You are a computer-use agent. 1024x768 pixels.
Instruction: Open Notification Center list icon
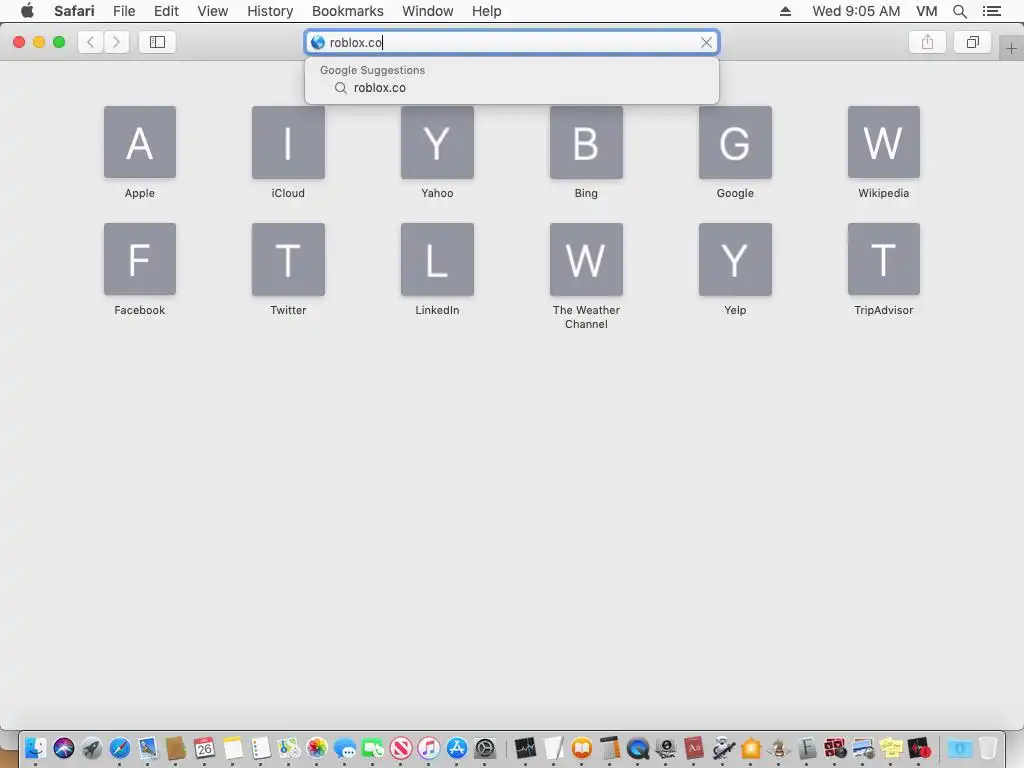pyautogui.click(x=992, y=11)
